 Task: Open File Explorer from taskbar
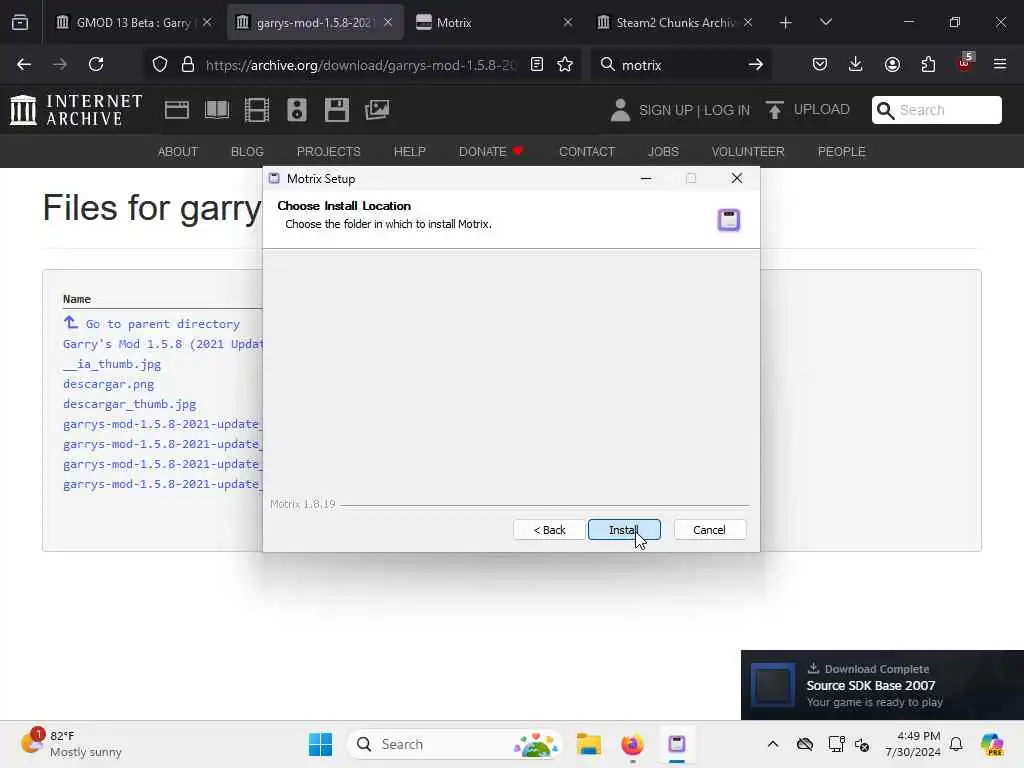tap(588, 744)
